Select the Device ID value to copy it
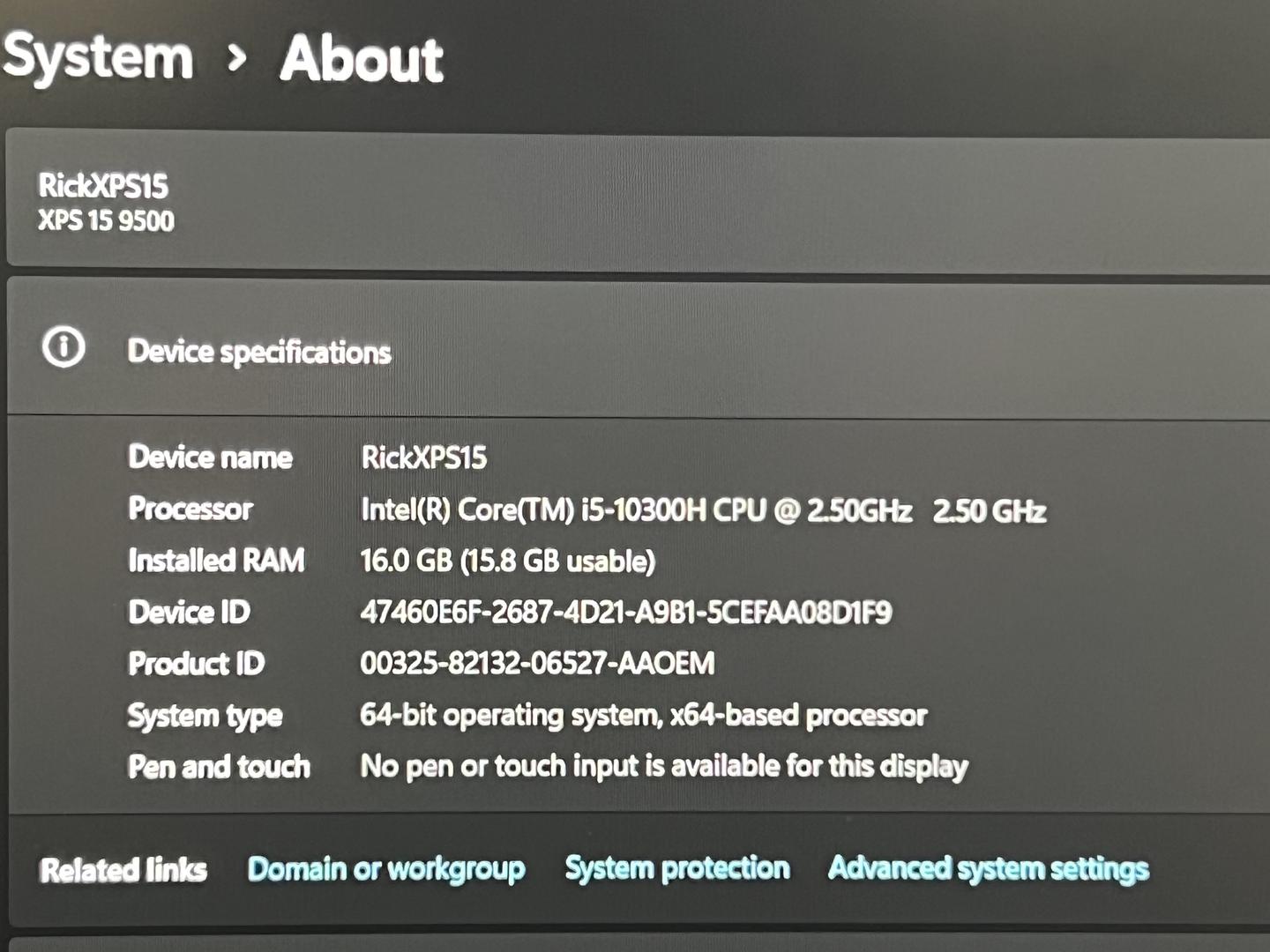Image resolution: width=1270 pixels, height=952 pixels. point(627,611)
